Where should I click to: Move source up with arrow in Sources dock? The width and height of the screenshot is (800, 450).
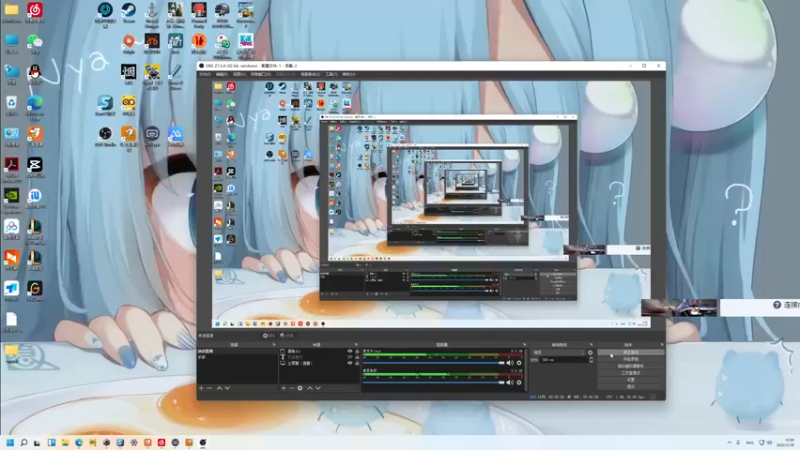[310, 388]
